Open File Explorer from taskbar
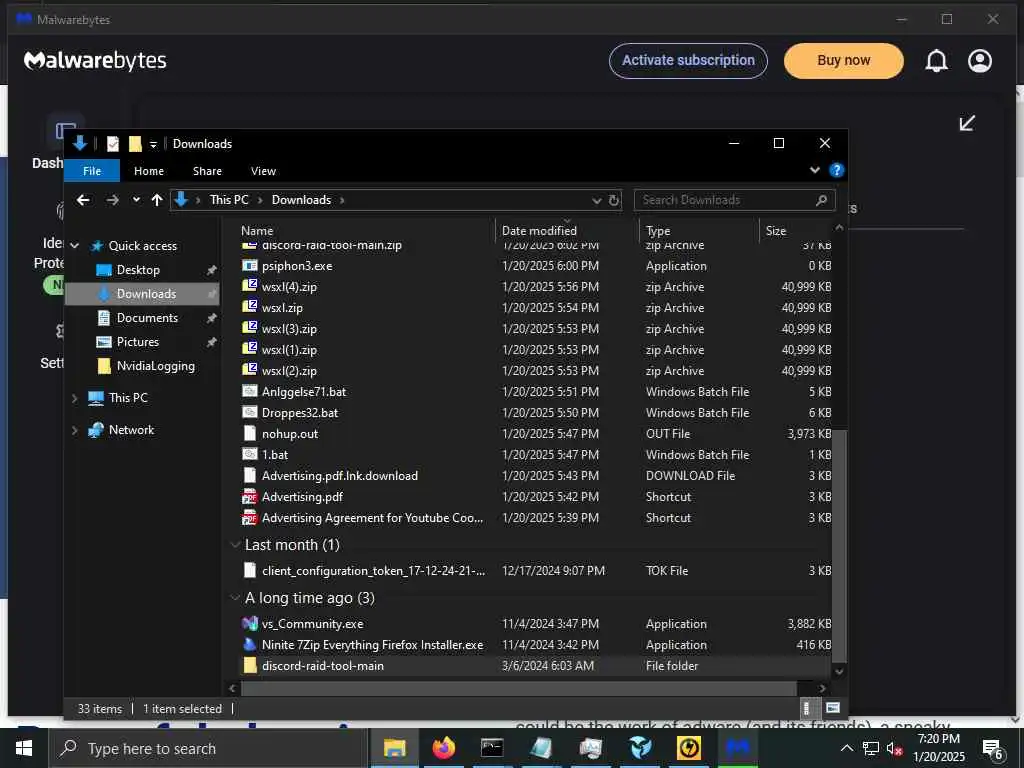This screenshot has height=768, width=1024. [x=394, y=748]
